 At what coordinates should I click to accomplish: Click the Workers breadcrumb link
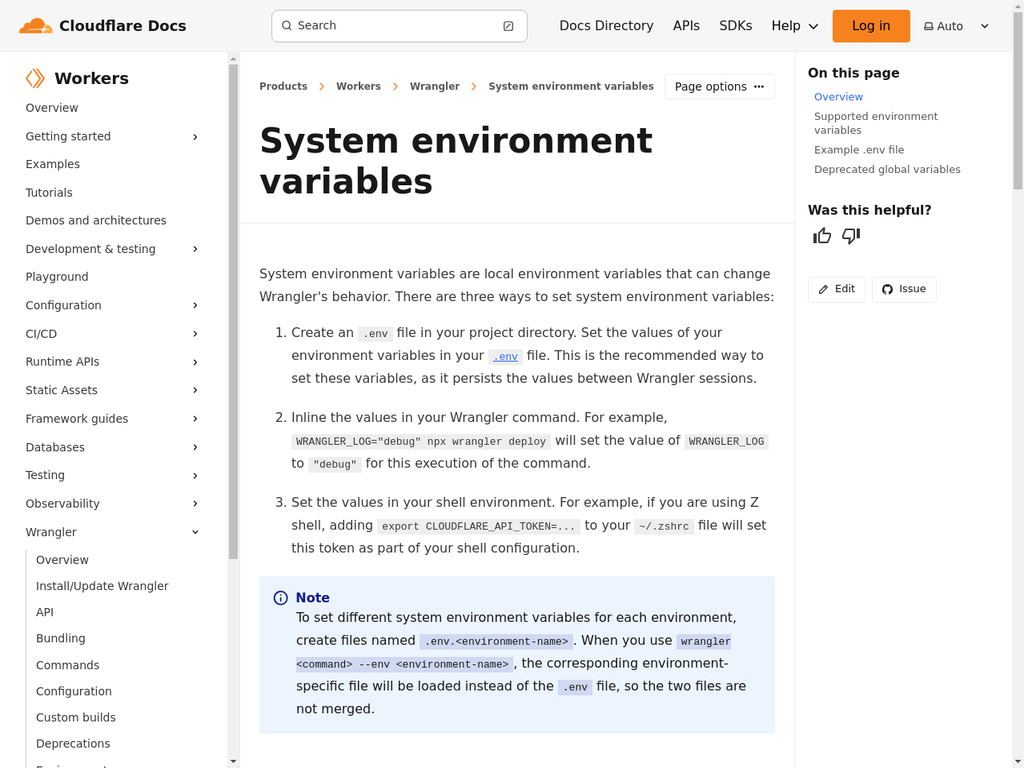pyautogui.click(x=359, y=86)
